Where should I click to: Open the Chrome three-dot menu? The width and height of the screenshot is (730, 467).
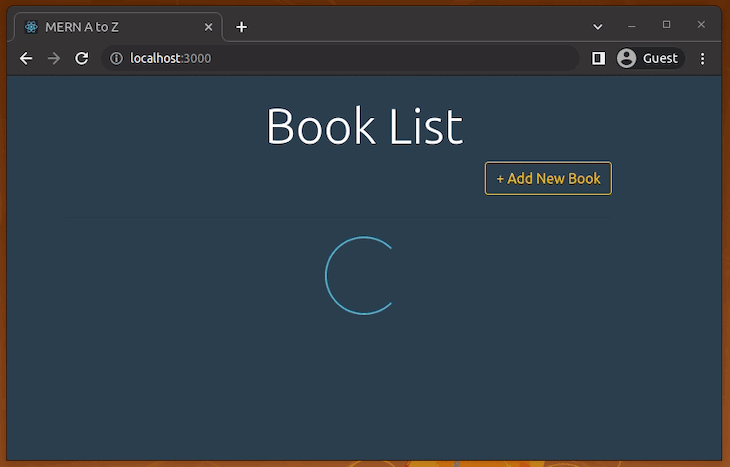click(703, 59)
